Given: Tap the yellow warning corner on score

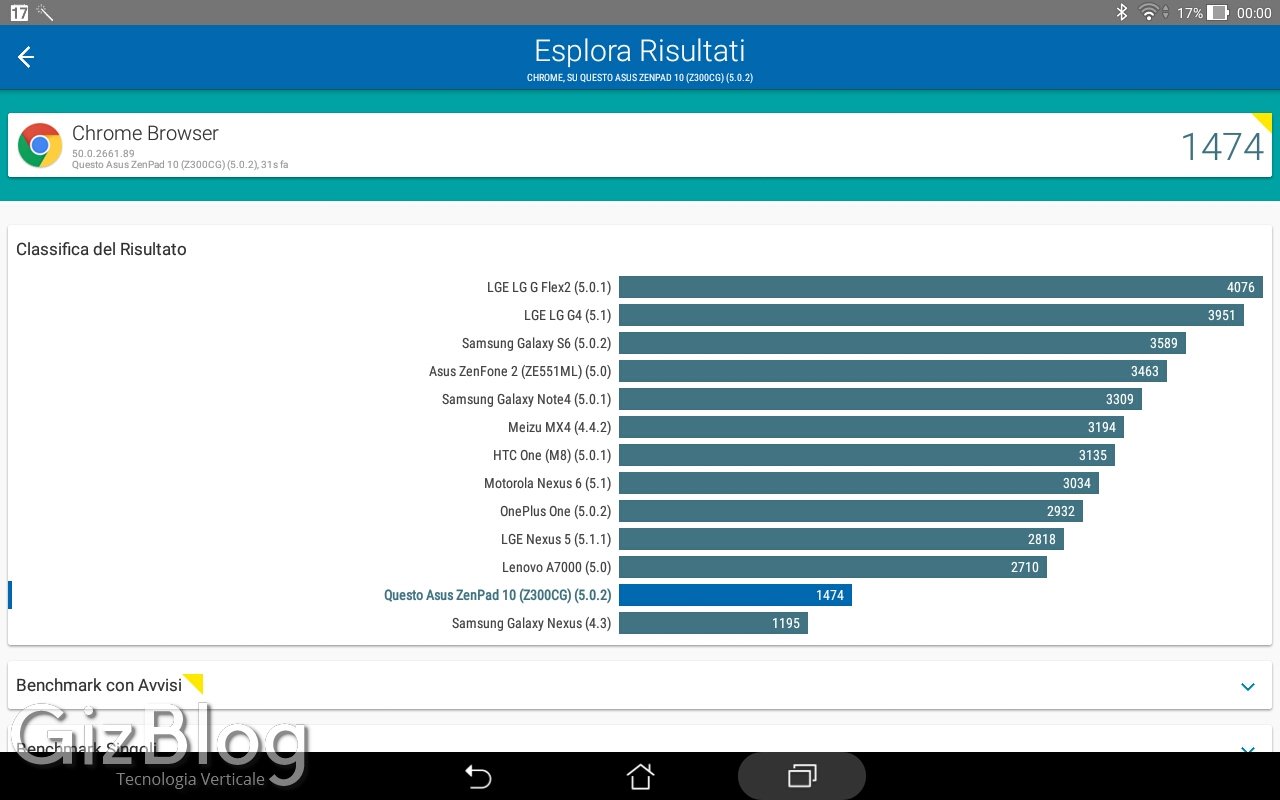Looking at the screenshot, I should coord(1263,122).
